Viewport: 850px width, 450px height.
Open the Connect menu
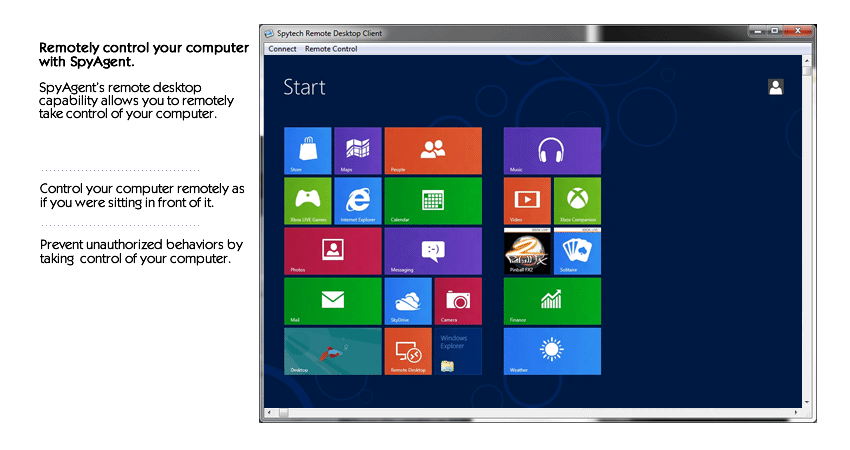(282, 49)
